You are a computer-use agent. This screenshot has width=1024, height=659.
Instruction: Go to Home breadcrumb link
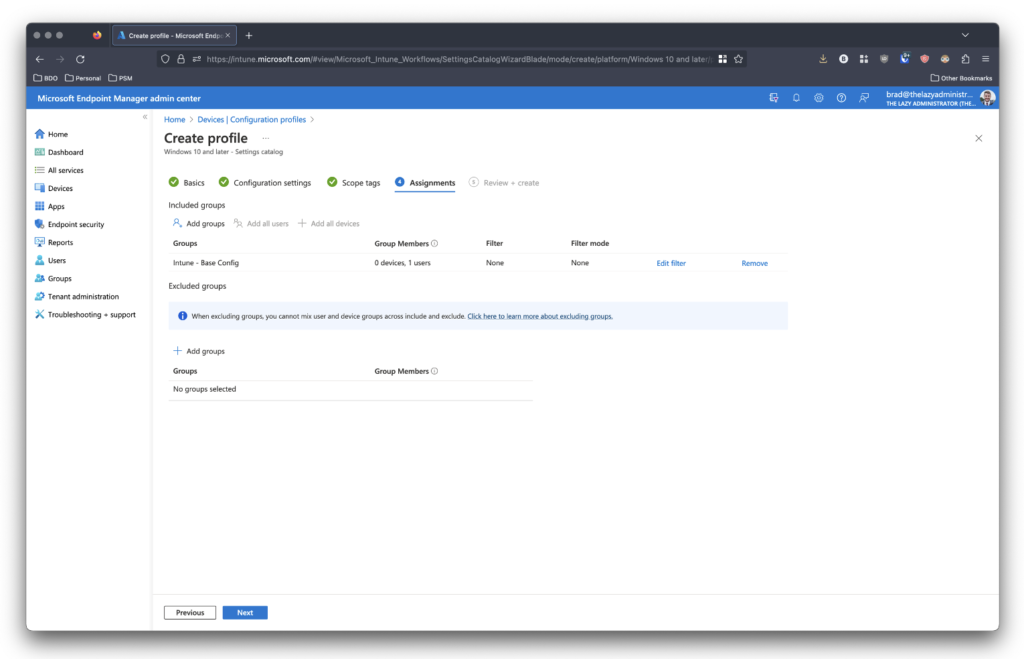click(x=174, y=120)
